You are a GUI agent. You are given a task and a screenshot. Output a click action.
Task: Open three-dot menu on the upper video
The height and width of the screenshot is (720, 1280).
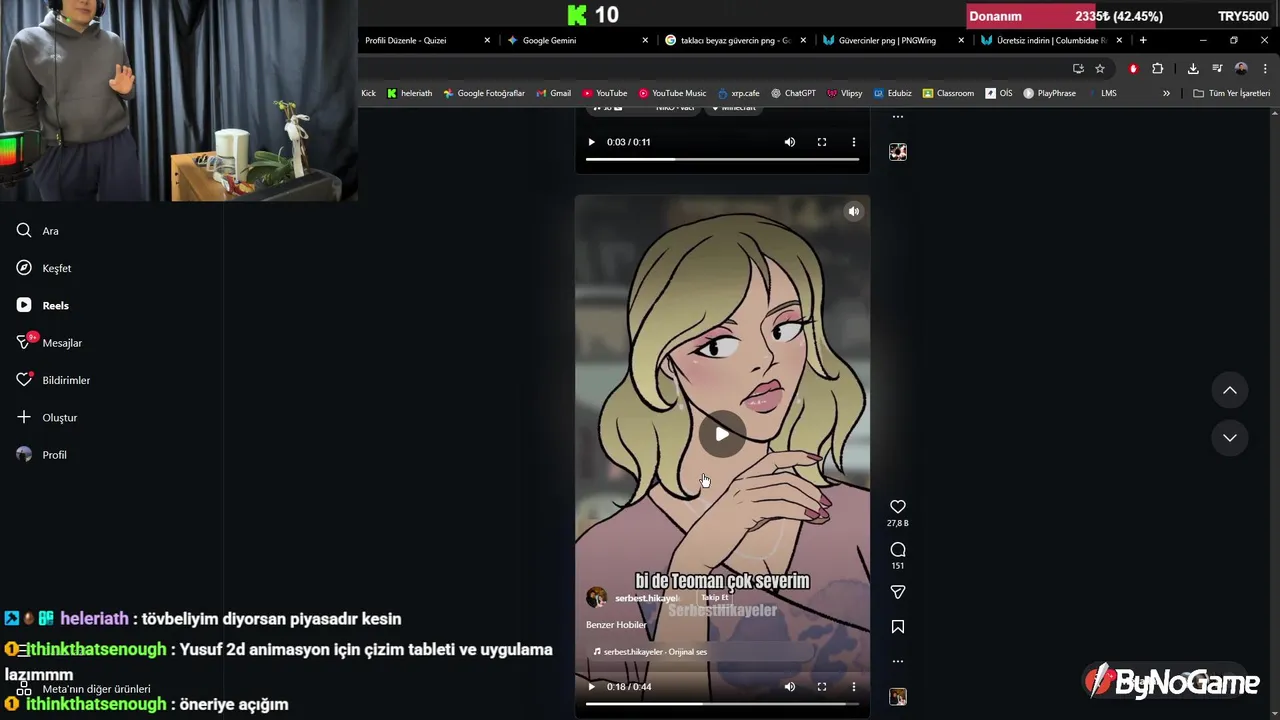(x=853, y=142)
